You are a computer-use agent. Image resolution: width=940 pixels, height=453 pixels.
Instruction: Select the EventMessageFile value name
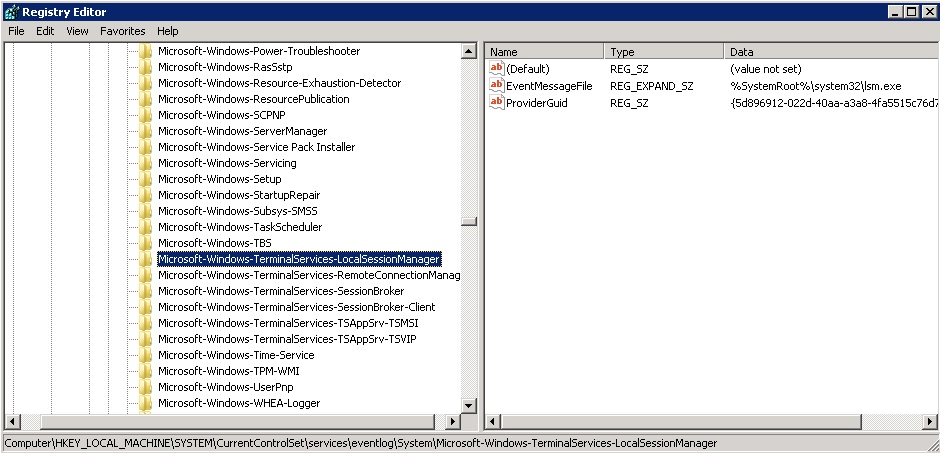point(549,86)
